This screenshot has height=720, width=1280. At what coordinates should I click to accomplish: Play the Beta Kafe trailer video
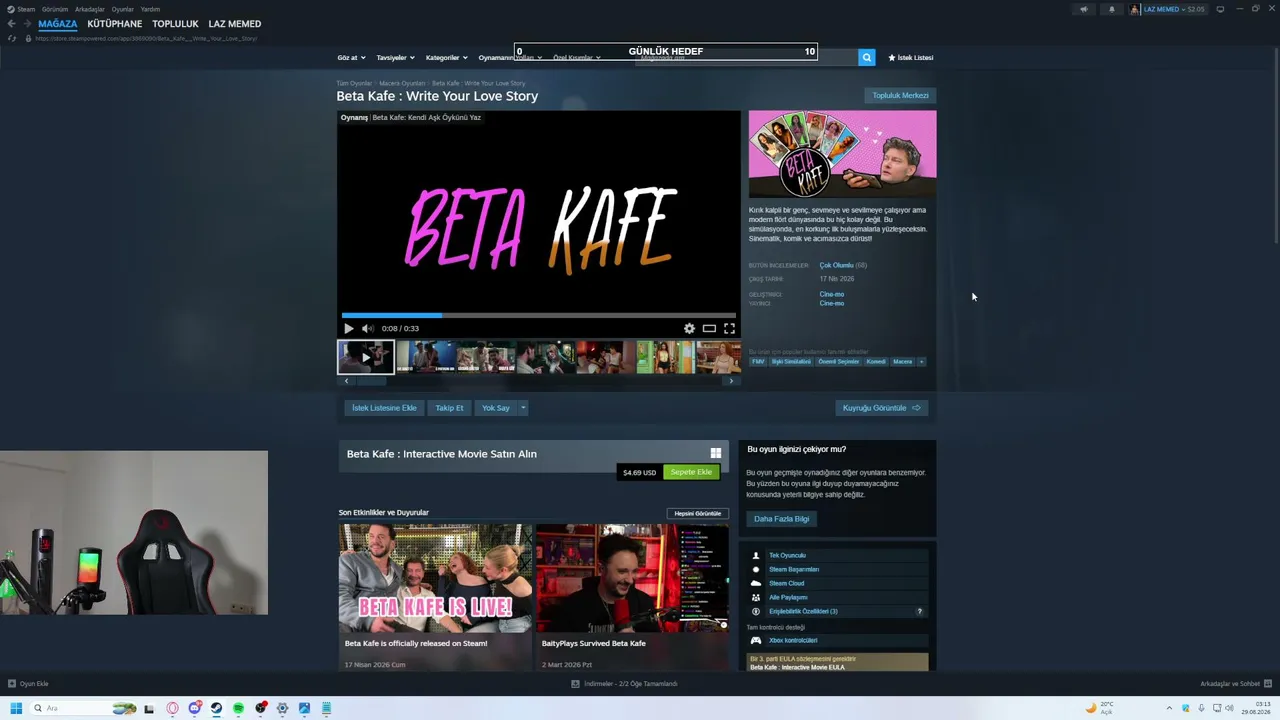[348, 328]
